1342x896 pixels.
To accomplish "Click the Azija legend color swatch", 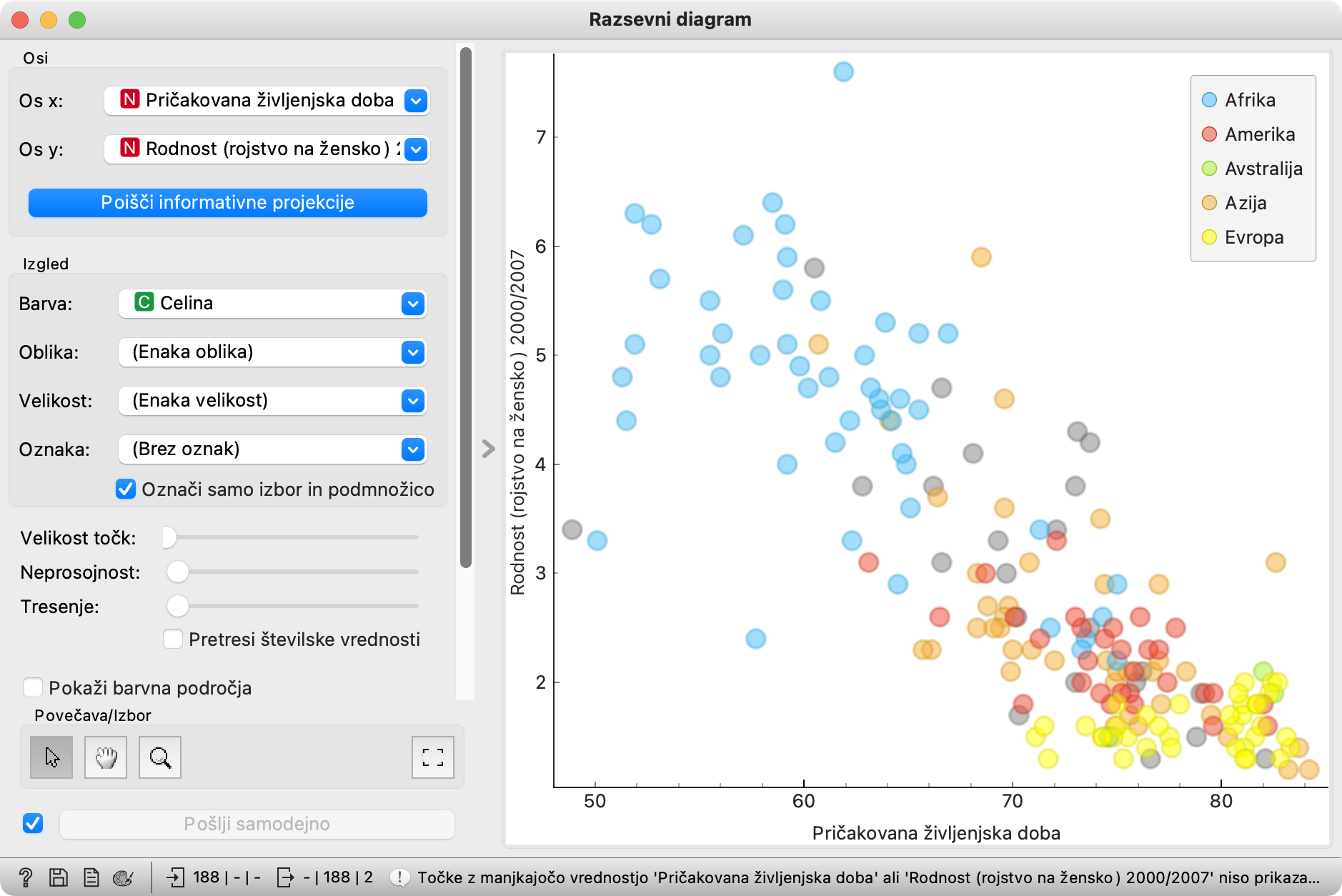I will [x=1209, y=203].
